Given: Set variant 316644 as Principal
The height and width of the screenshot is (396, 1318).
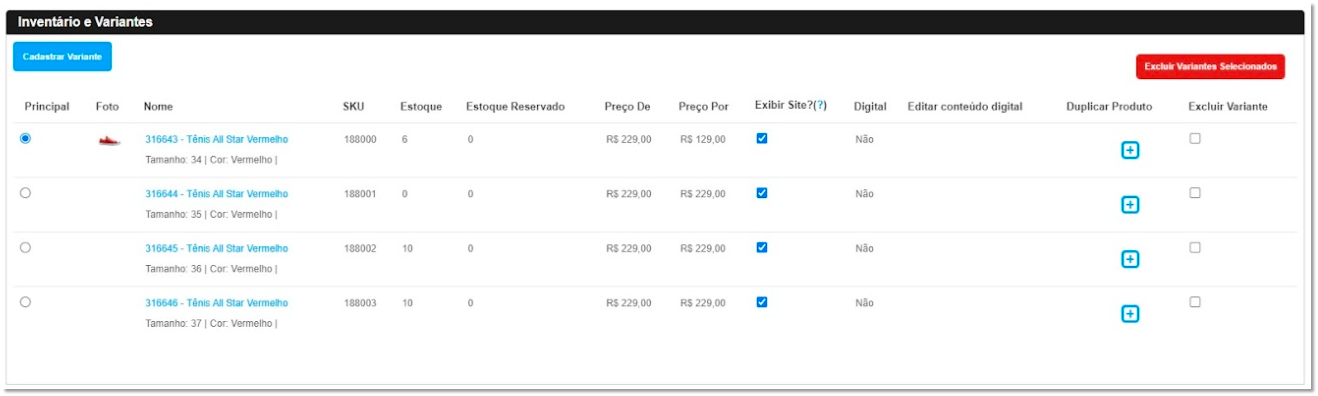Looking at the screenshot, I should (x=26, y=193).
